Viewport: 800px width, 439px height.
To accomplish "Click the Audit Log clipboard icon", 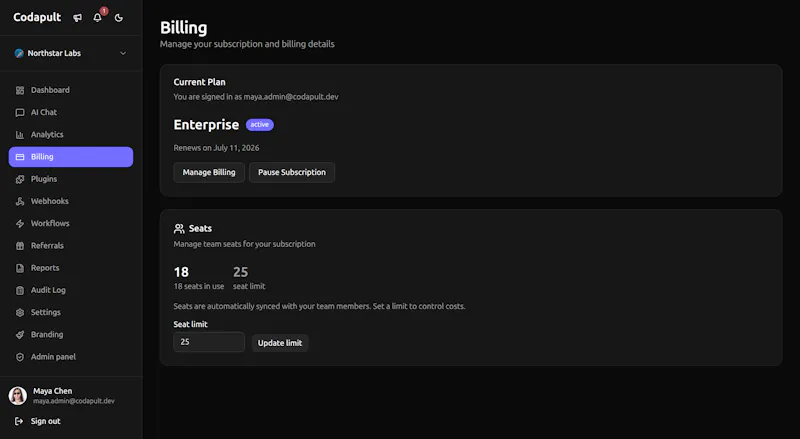I will click(x=20, y=290).
